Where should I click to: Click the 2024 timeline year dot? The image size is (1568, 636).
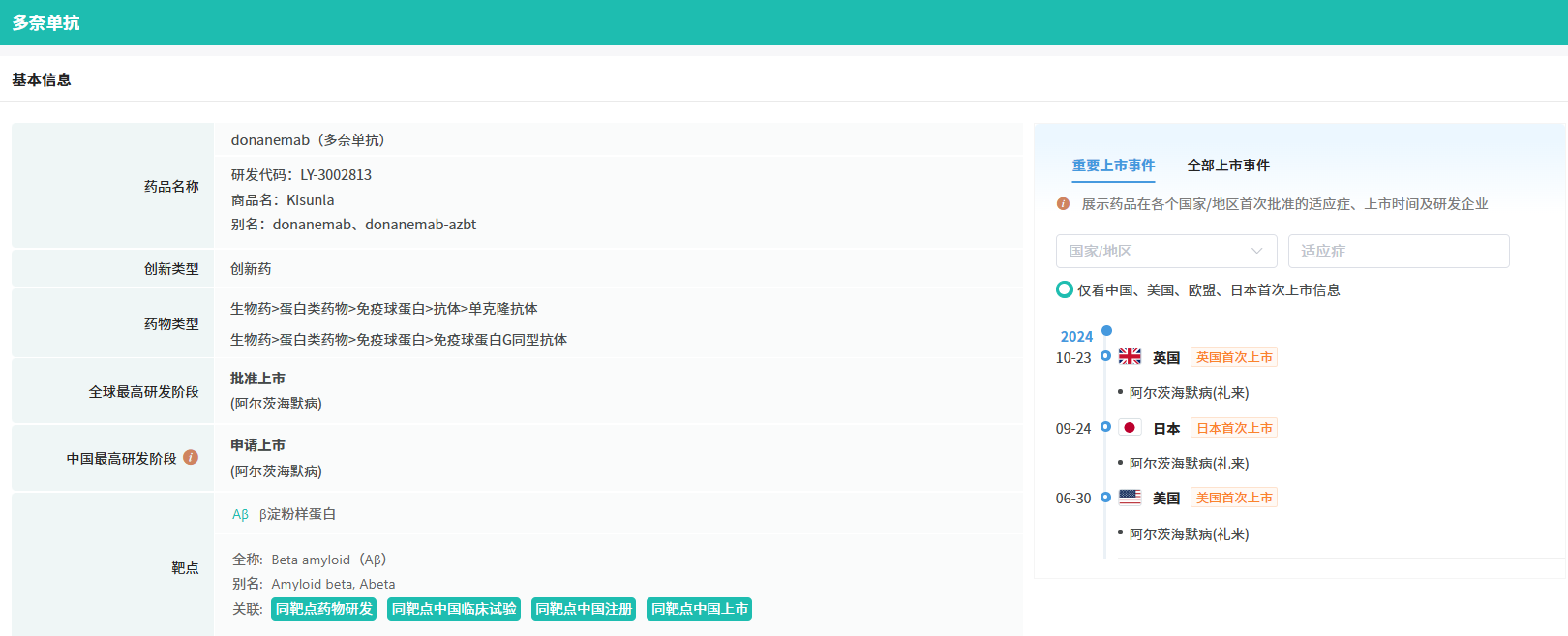1106,331
